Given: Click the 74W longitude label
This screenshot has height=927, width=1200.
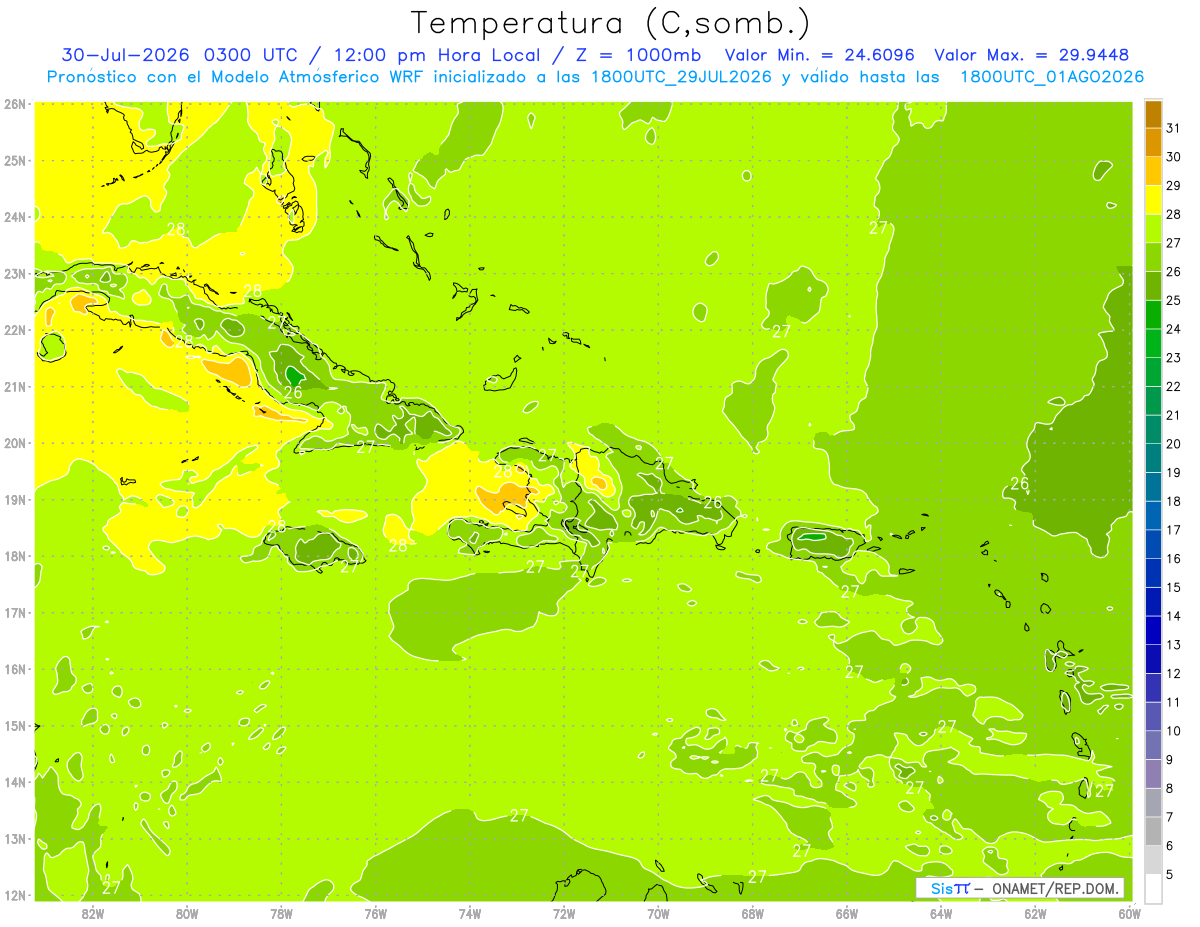Looking at the screenshot, I should point(470,913).
